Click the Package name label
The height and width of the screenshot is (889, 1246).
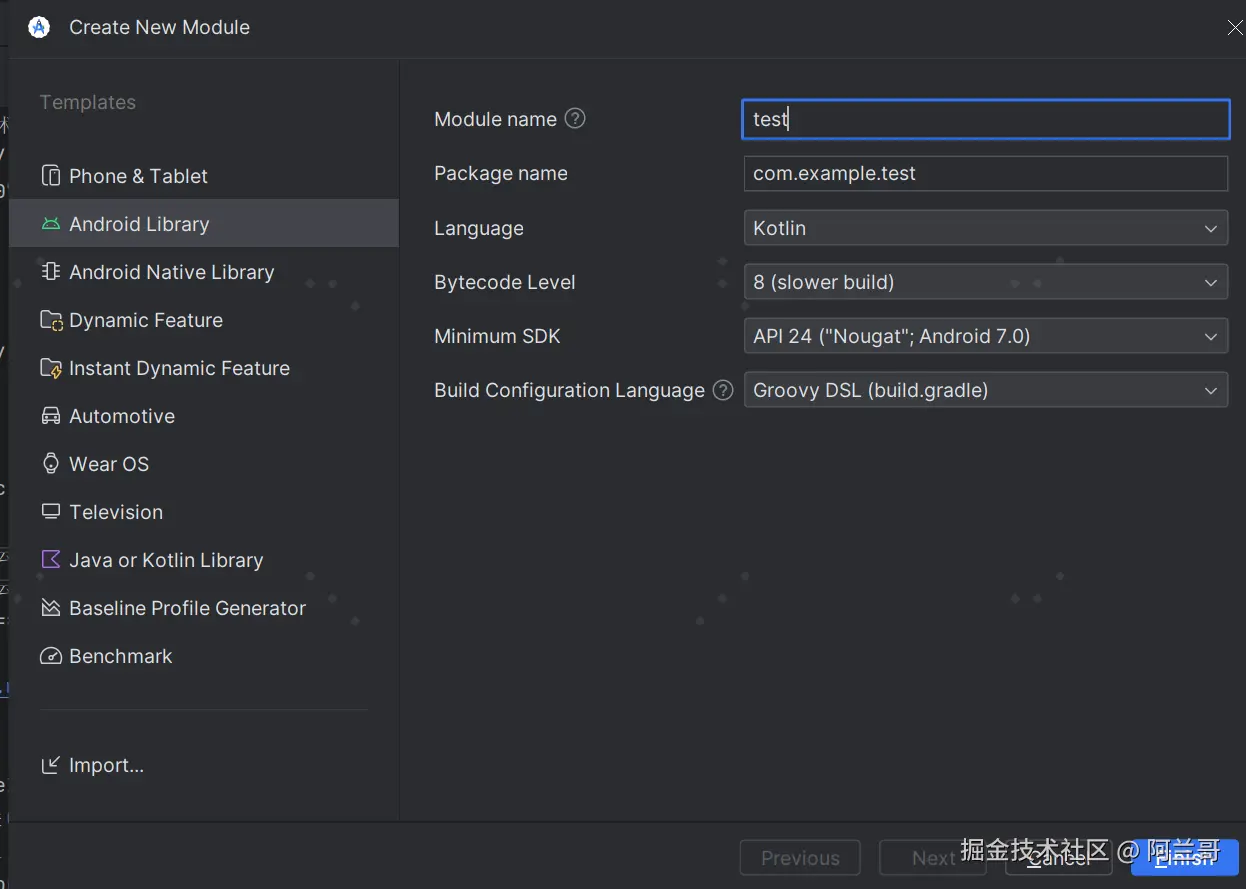click(501, 173)
